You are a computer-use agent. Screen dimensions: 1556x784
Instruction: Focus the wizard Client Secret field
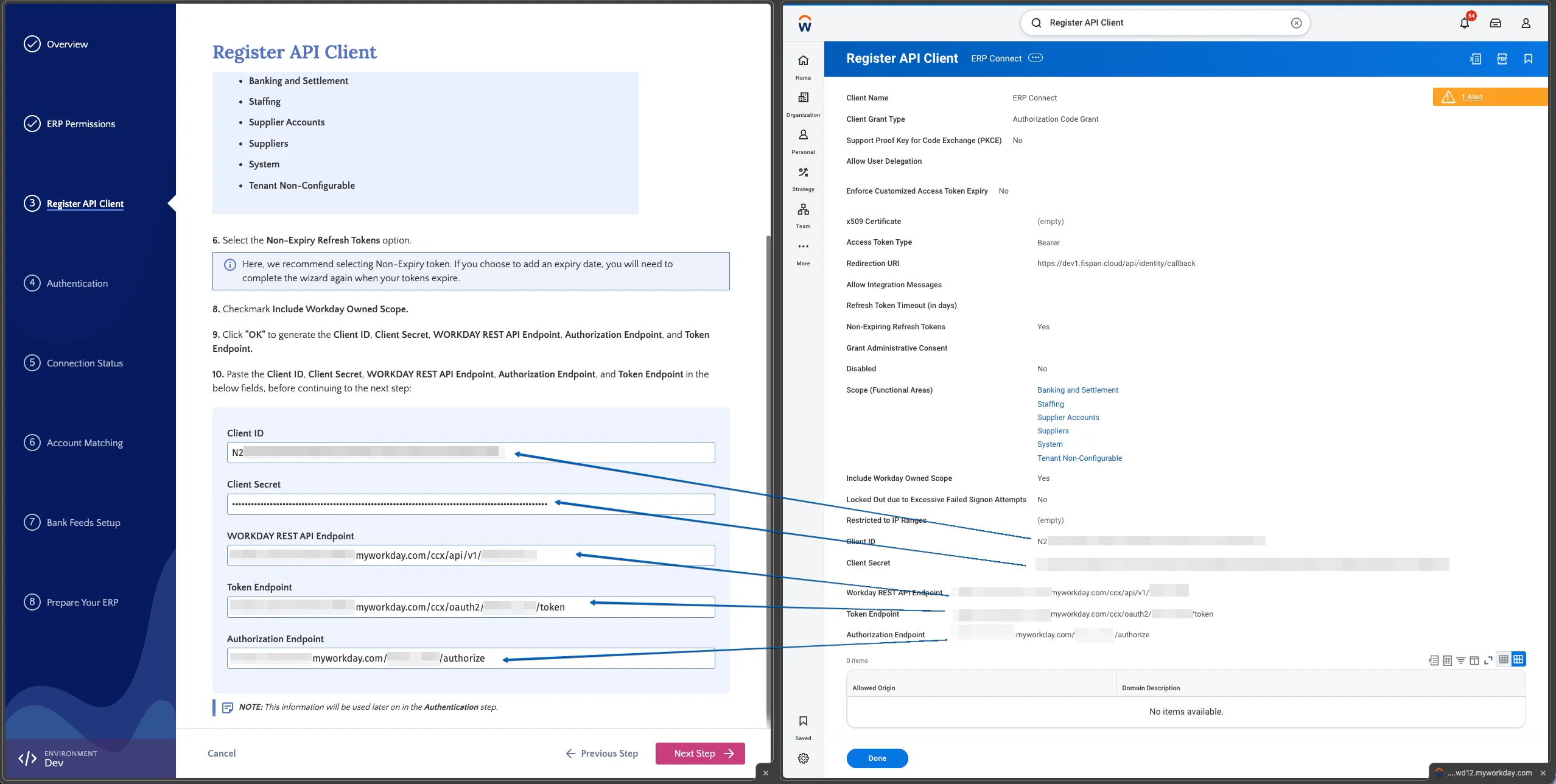click(x=471, y=504)
